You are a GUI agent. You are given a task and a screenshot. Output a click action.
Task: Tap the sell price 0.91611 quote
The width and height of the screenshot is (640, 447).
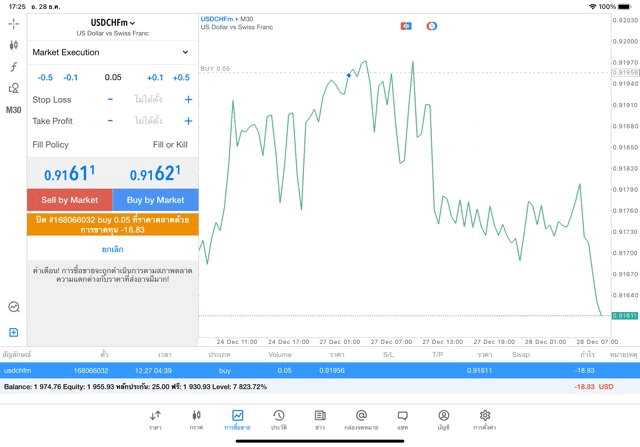70,174
